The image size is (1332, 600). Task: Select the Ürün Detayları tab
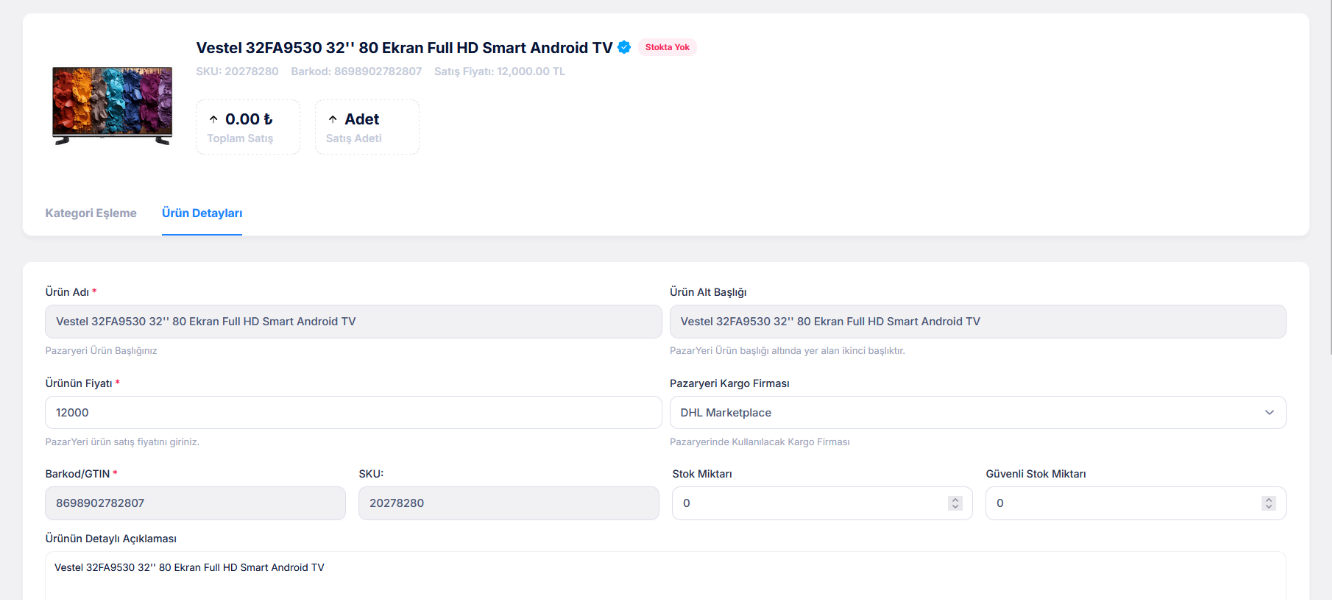click(202, 213)
